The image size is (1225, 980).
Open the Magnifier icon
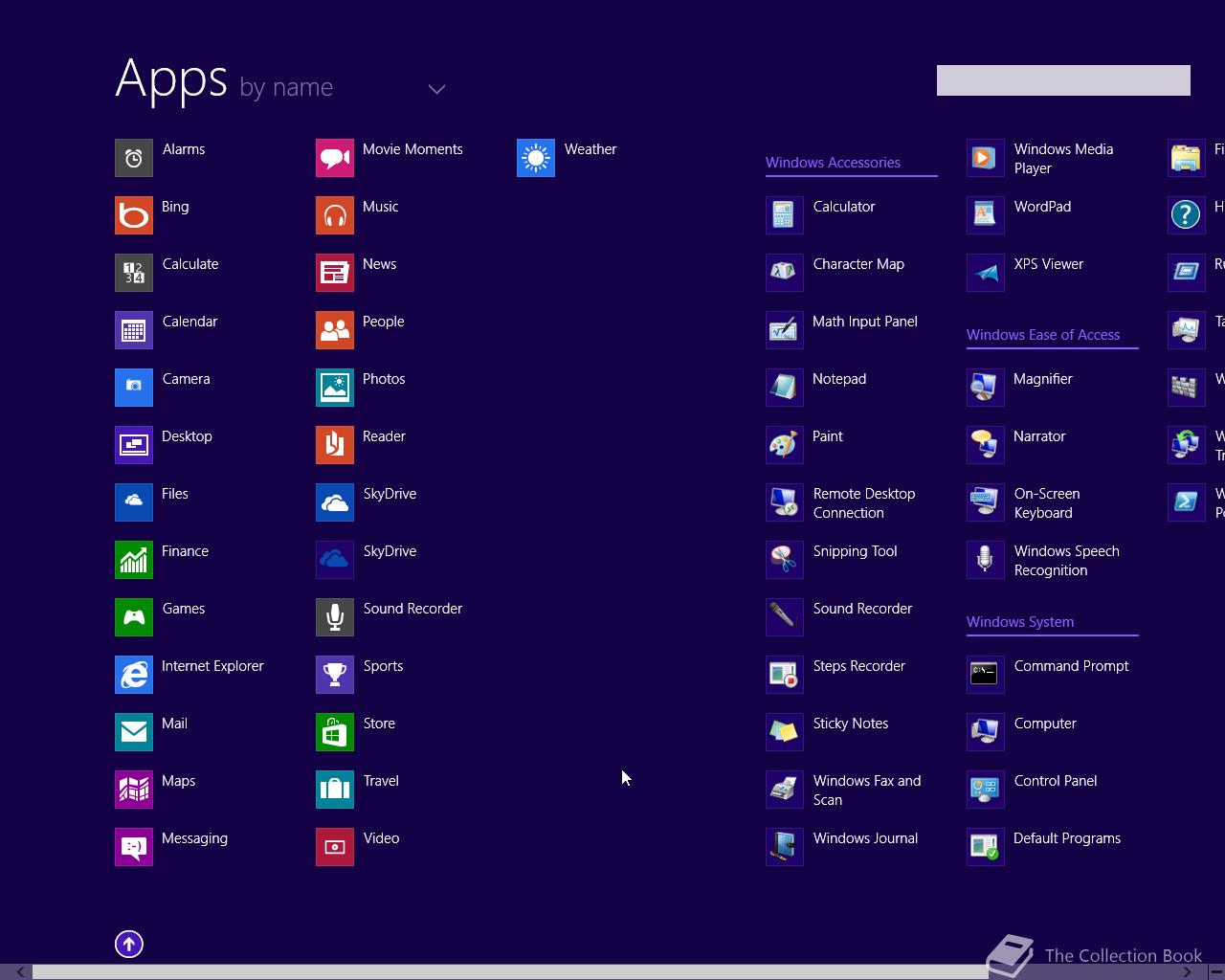tap(986, 388)
